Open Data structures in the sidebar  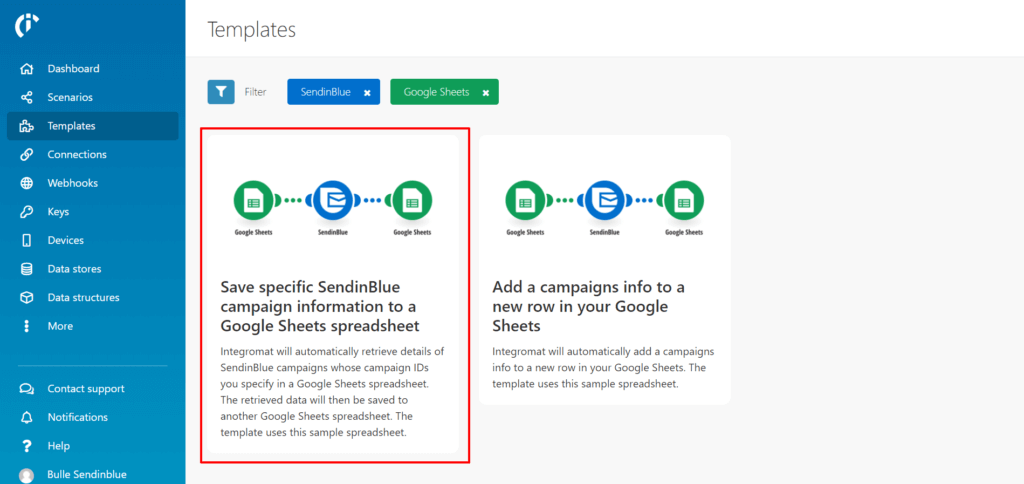[93, 297]
